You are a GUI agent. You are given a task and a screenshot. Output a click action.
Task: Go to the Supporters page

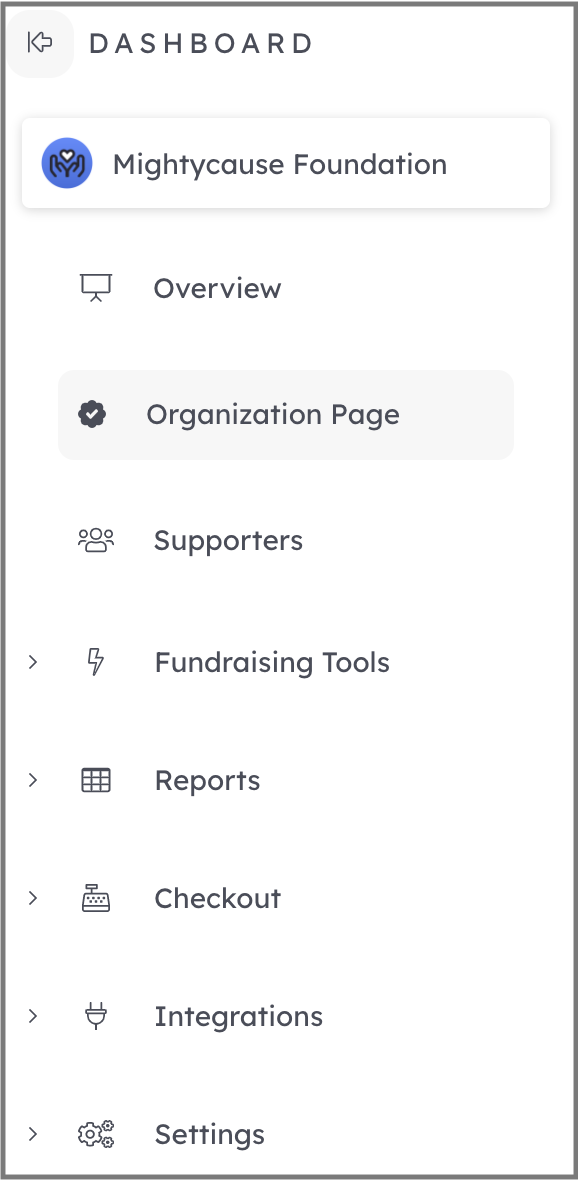pyautogui.click(x=286, y=540)
